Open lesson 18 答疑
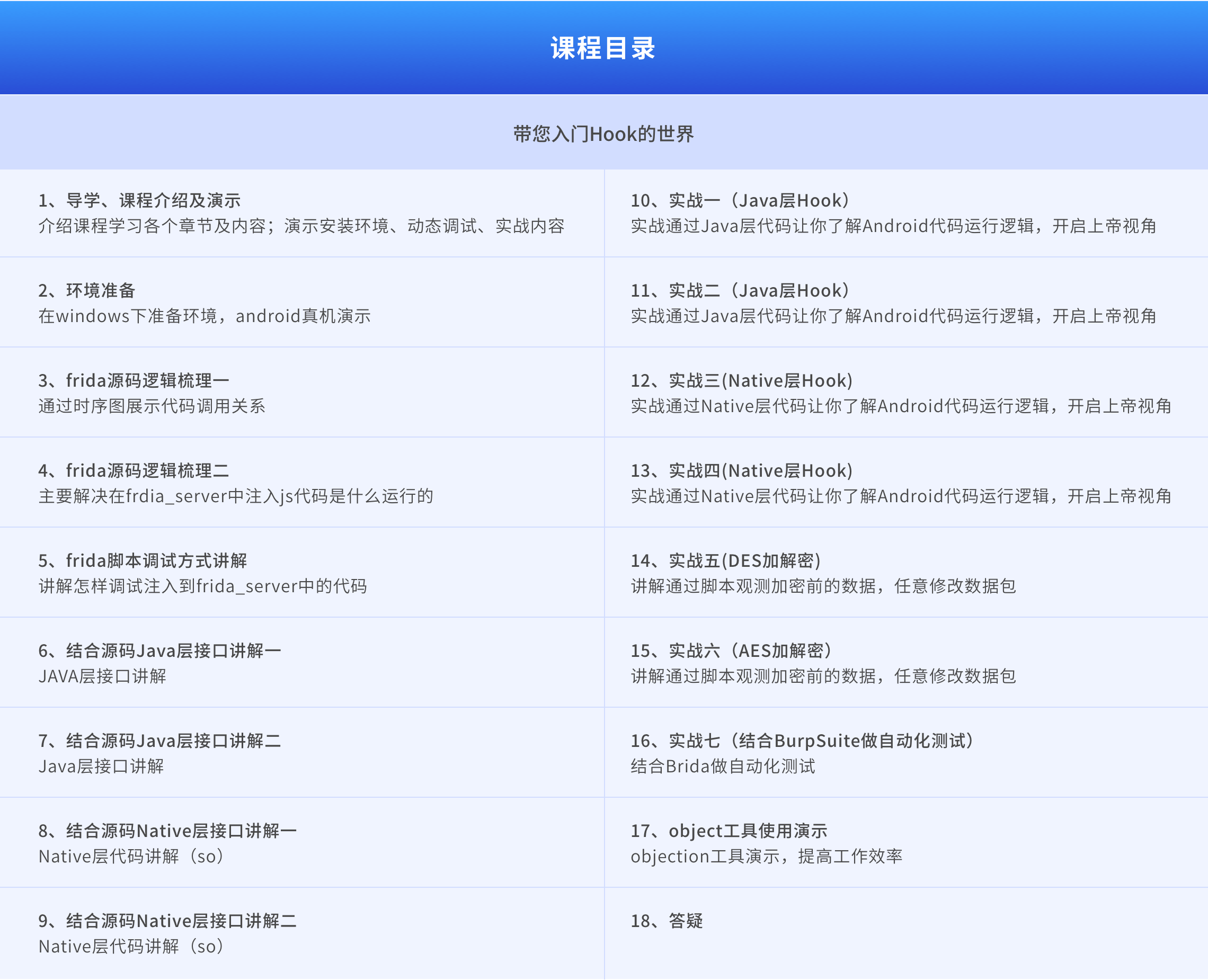The image size is (1208, 980). pyautogui.click(x=666, y=921)
